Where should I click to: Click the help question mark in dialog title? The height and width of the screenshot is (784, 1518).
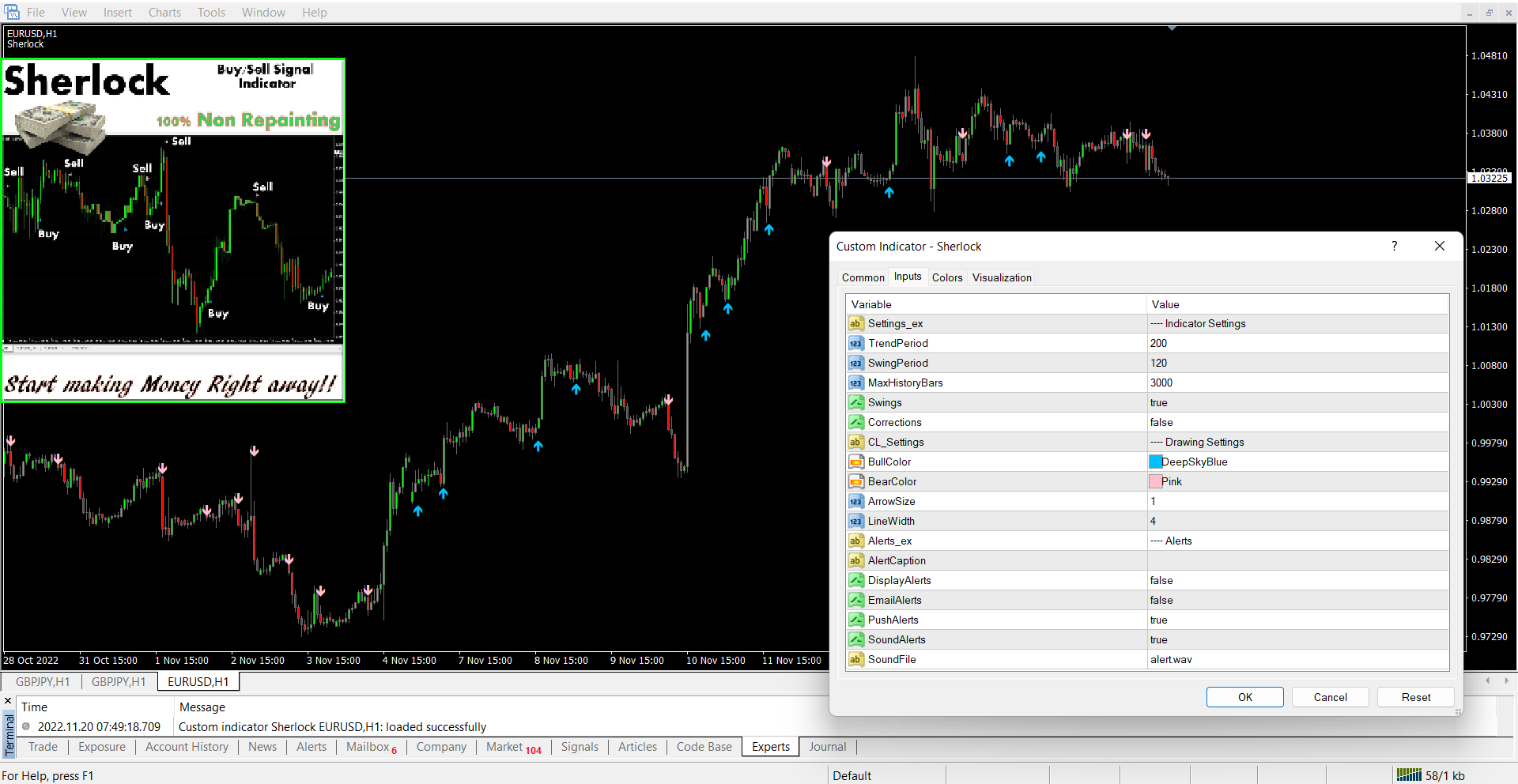pyautogui.click(x=1394, y=246)
